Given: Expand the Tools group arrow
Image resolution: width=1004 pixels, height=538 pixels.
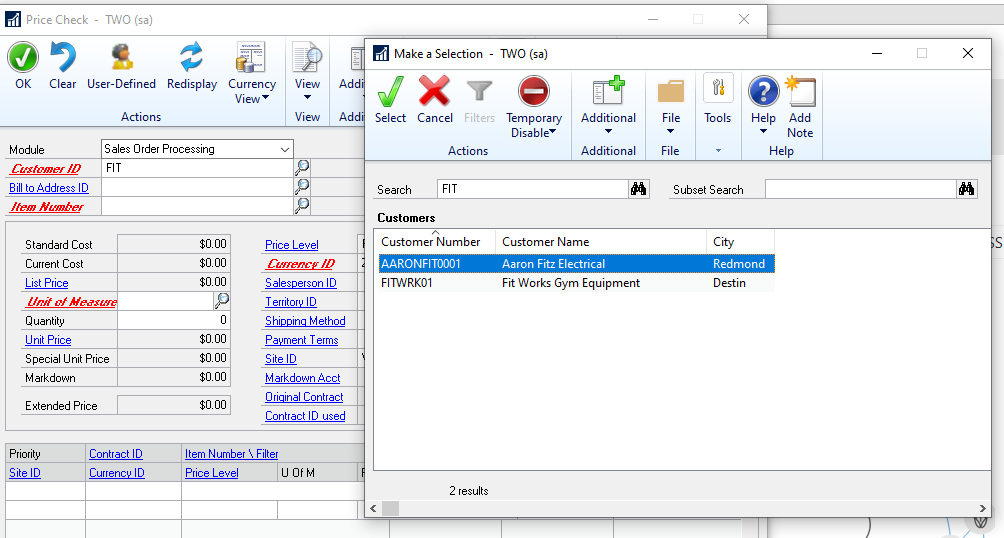Looking at the screenshot, I should [x=718, y=151].
